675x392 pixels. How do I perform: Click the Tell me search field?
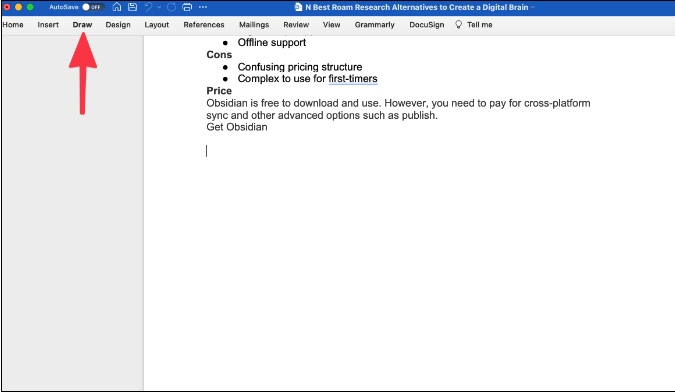pos(480,25)
